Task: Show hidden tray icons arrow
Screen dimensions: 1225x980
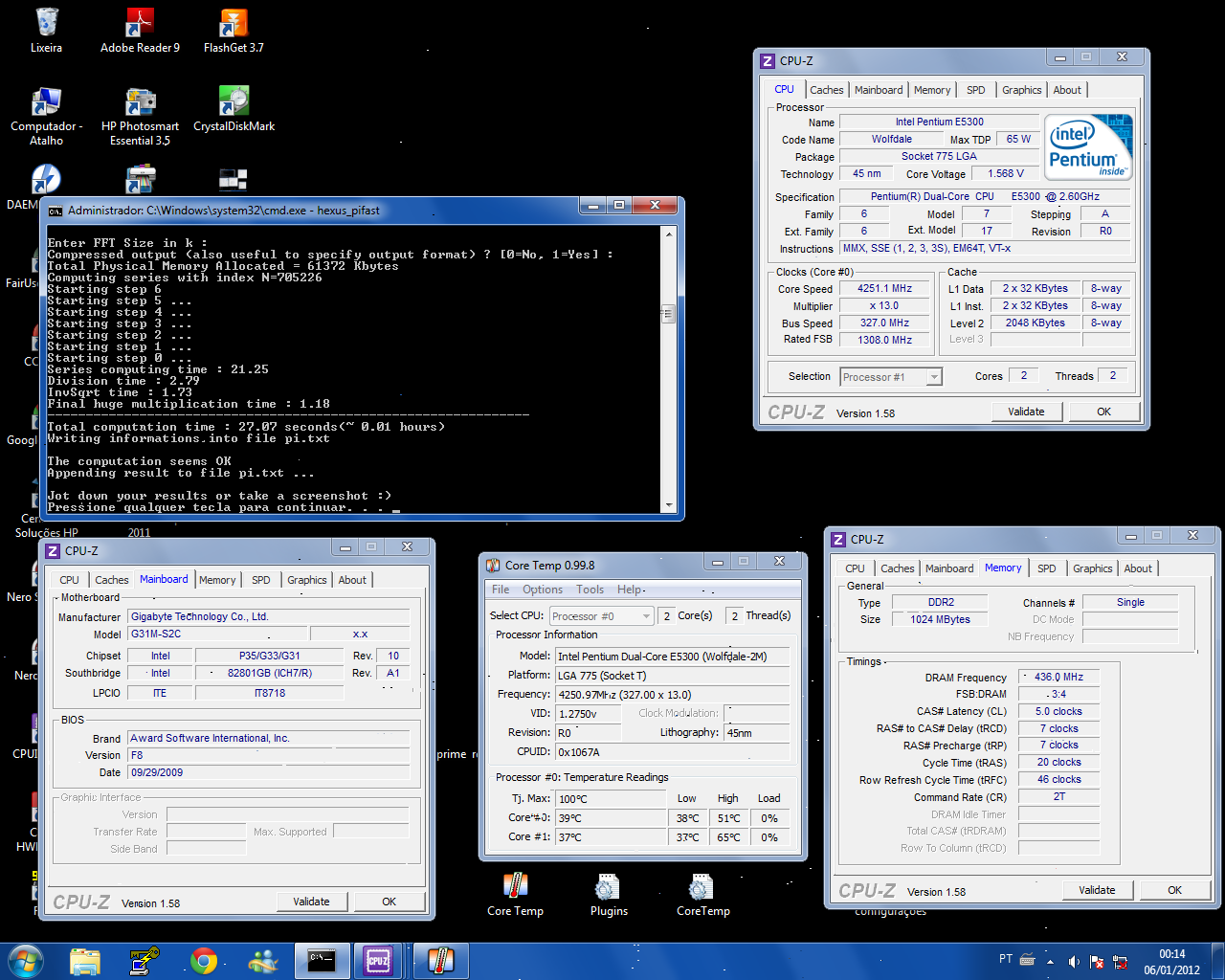Action: [1050, 961]
